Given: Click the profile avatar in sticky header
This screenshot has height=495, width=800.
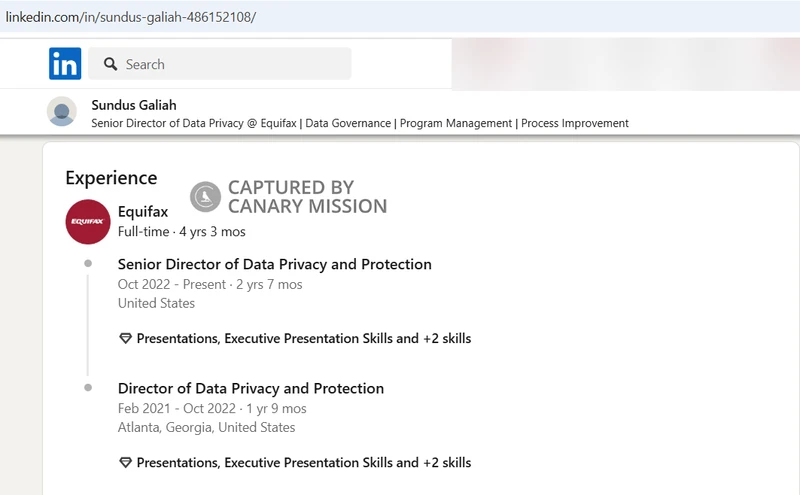Looking at the screenshot, I should click(x=62, y=111).
